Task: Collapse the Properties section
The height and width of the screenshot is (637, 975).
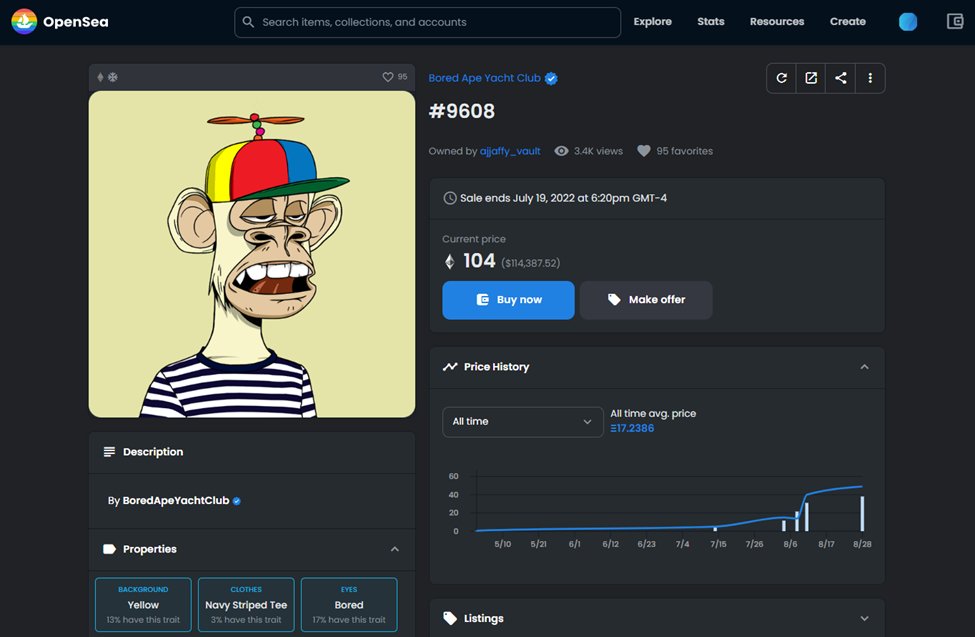Action: (394, 549)
